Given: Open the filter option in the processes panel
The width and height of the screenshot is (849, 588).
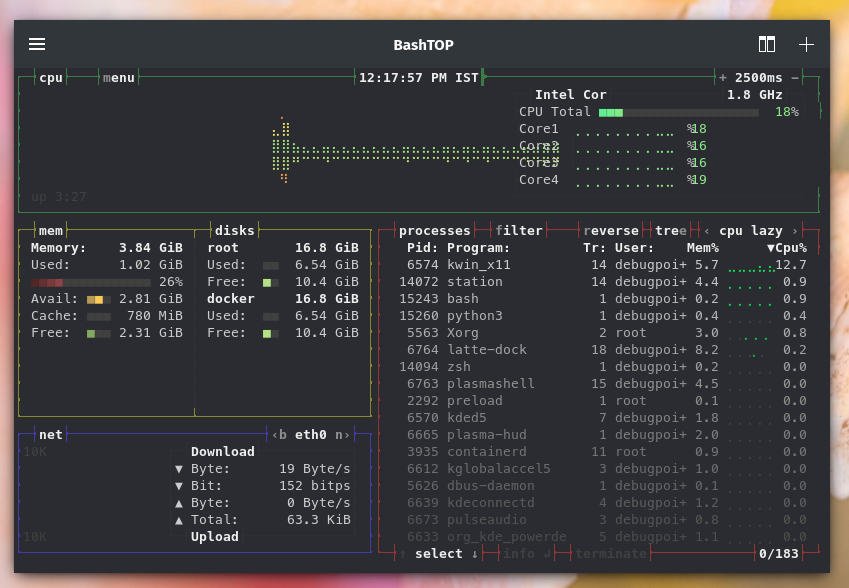Looking at the screenshot, I should pyautogui.click(x=519, y=230).
